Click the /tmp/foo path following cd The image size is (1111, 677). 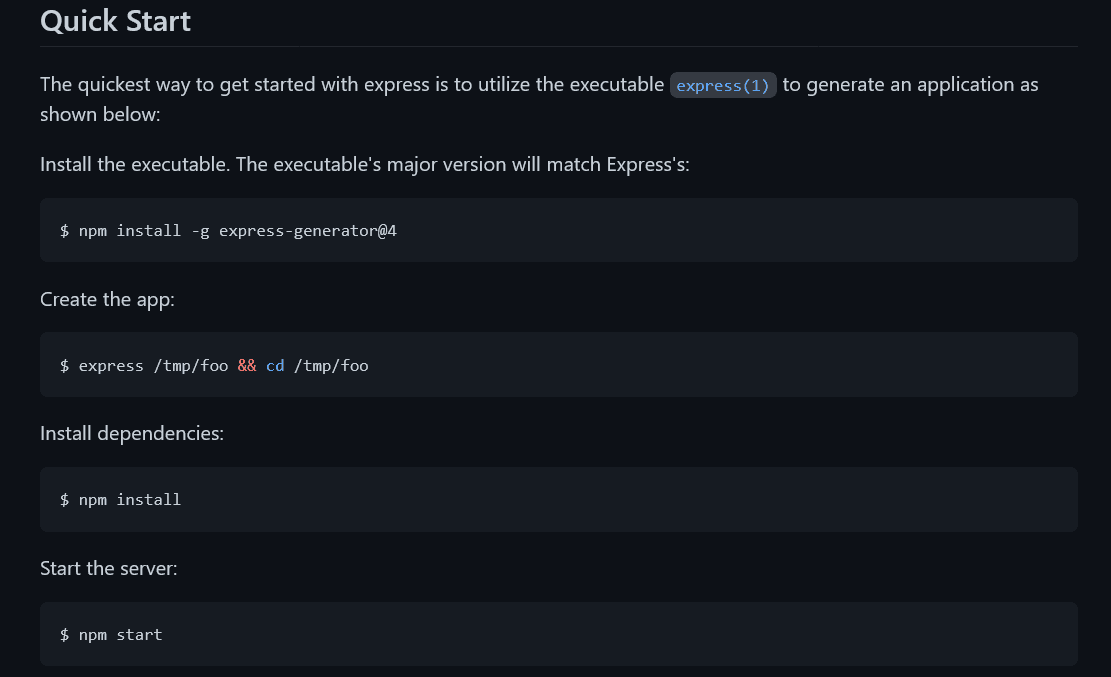331,366
